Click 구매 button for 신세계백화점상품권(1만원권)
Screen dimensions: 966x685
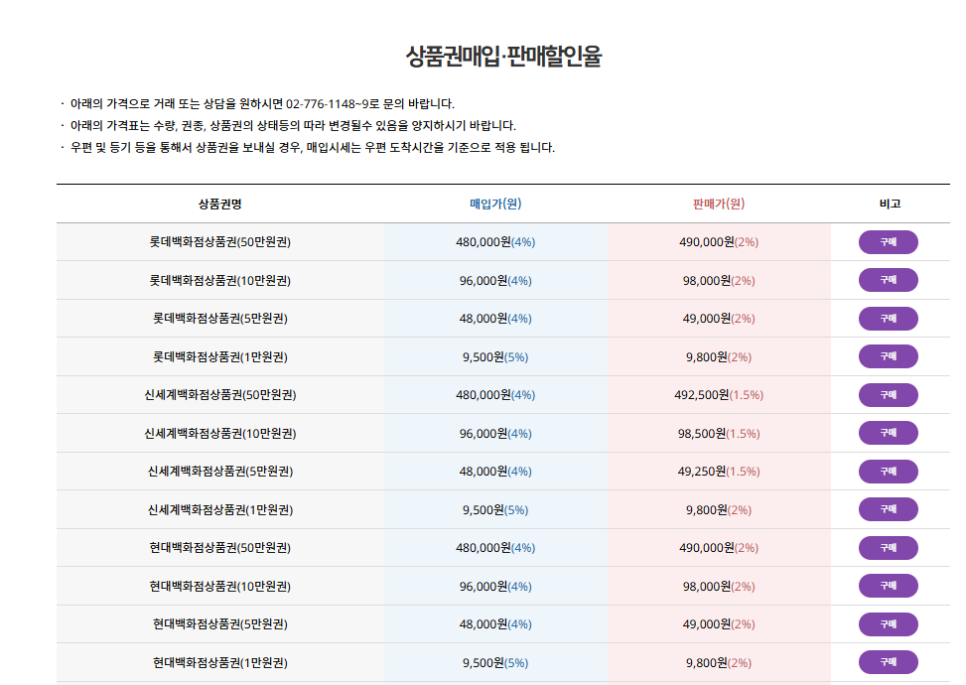coord(888,509)
